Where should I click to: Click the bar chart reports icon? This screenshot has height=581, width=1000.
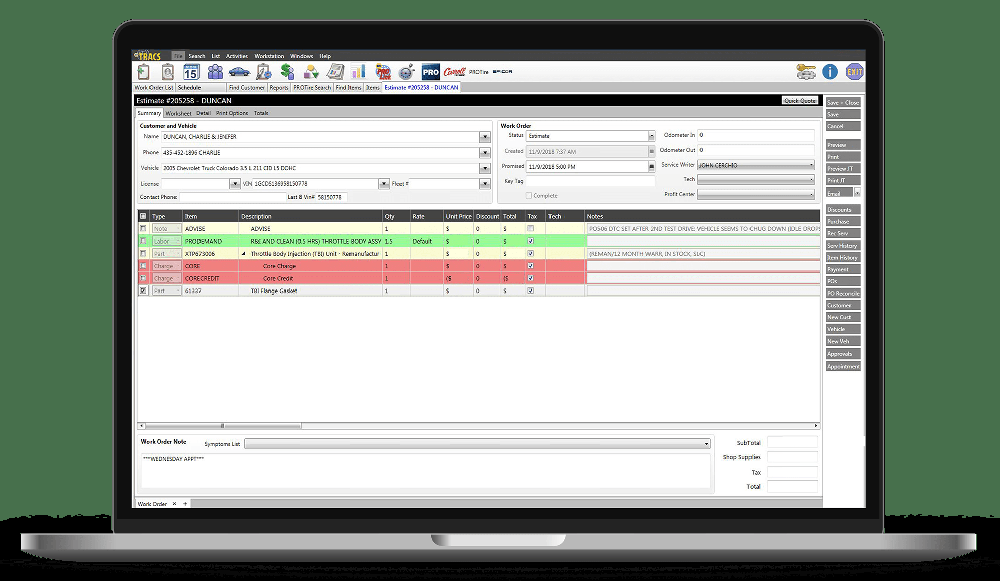(x=358, y=72)
